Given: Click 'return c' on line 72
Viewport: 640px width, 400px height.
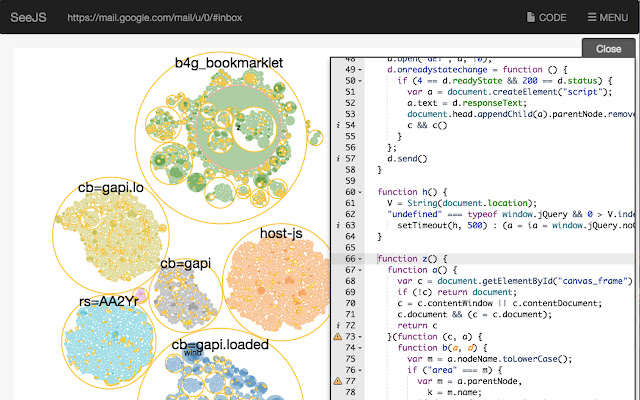Looking at the screenshot, I should pyautogui.click(x=417, y=326).
